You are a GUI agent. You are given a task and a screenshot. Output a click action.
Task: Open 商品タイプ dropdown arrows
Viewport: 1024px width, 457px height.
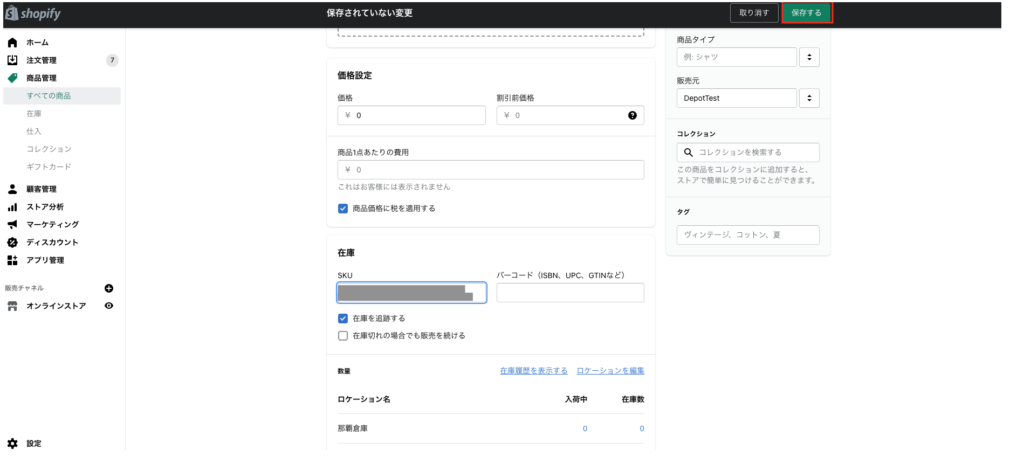[x=810, y=58]
